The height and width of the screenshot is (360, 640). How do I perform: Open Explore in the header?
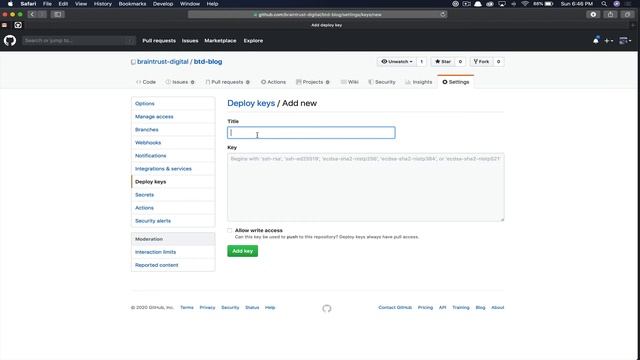coord(253,41)
